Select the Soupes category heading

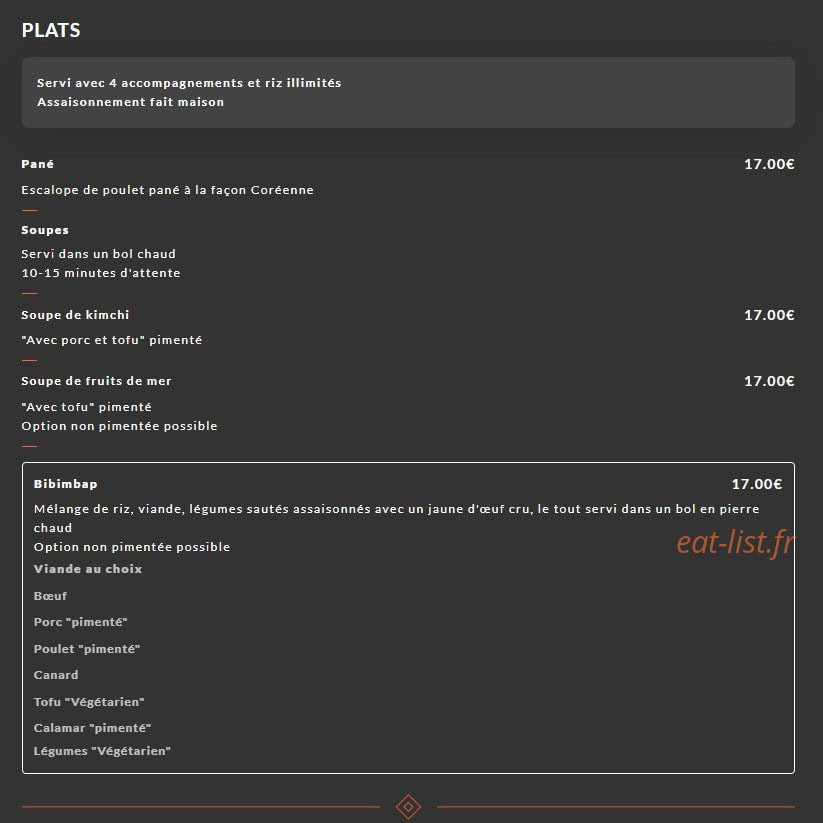coord(45,230)
